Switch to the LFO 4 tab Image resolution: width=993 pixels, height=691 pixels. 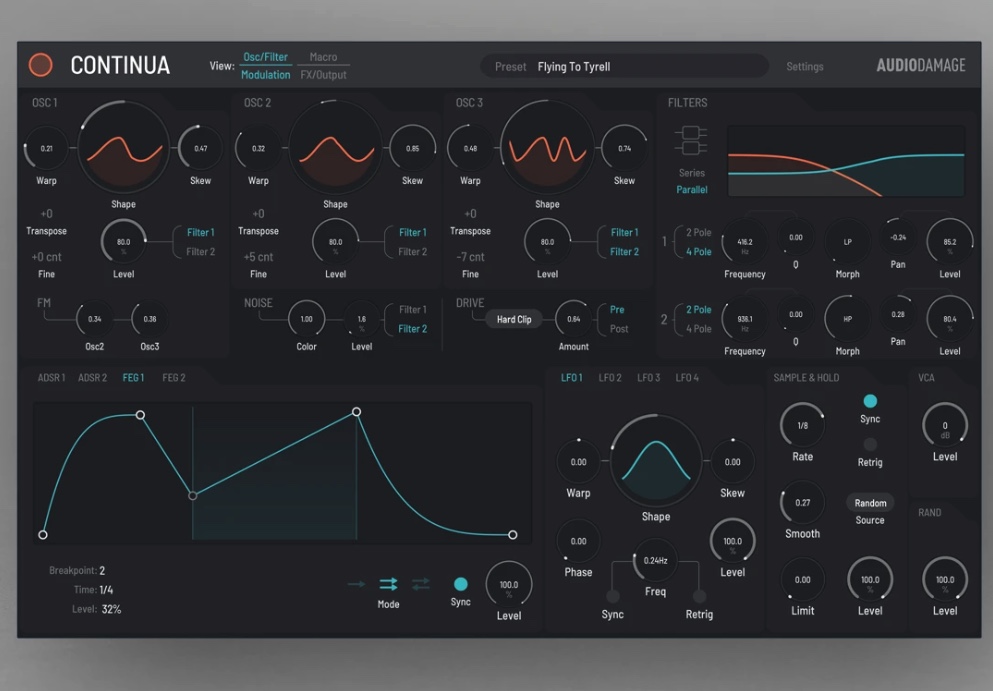687,378
